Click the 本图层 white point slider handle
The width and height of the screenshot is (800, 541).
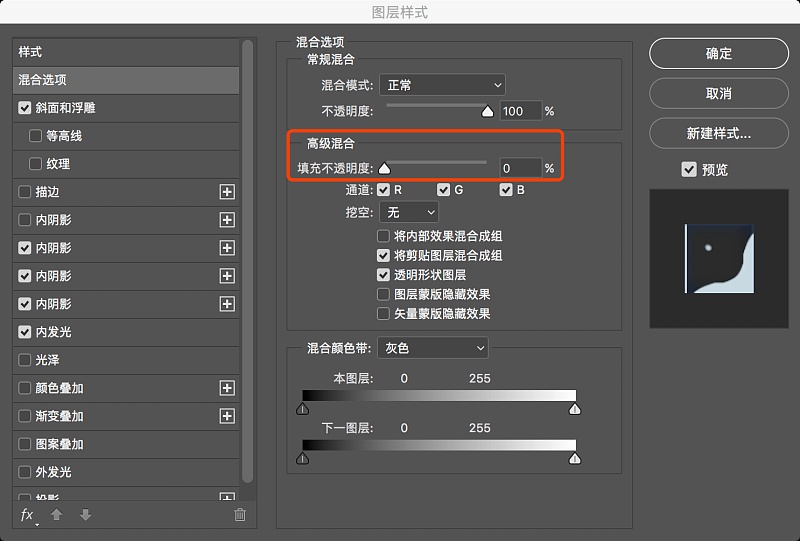pos(575,409)
